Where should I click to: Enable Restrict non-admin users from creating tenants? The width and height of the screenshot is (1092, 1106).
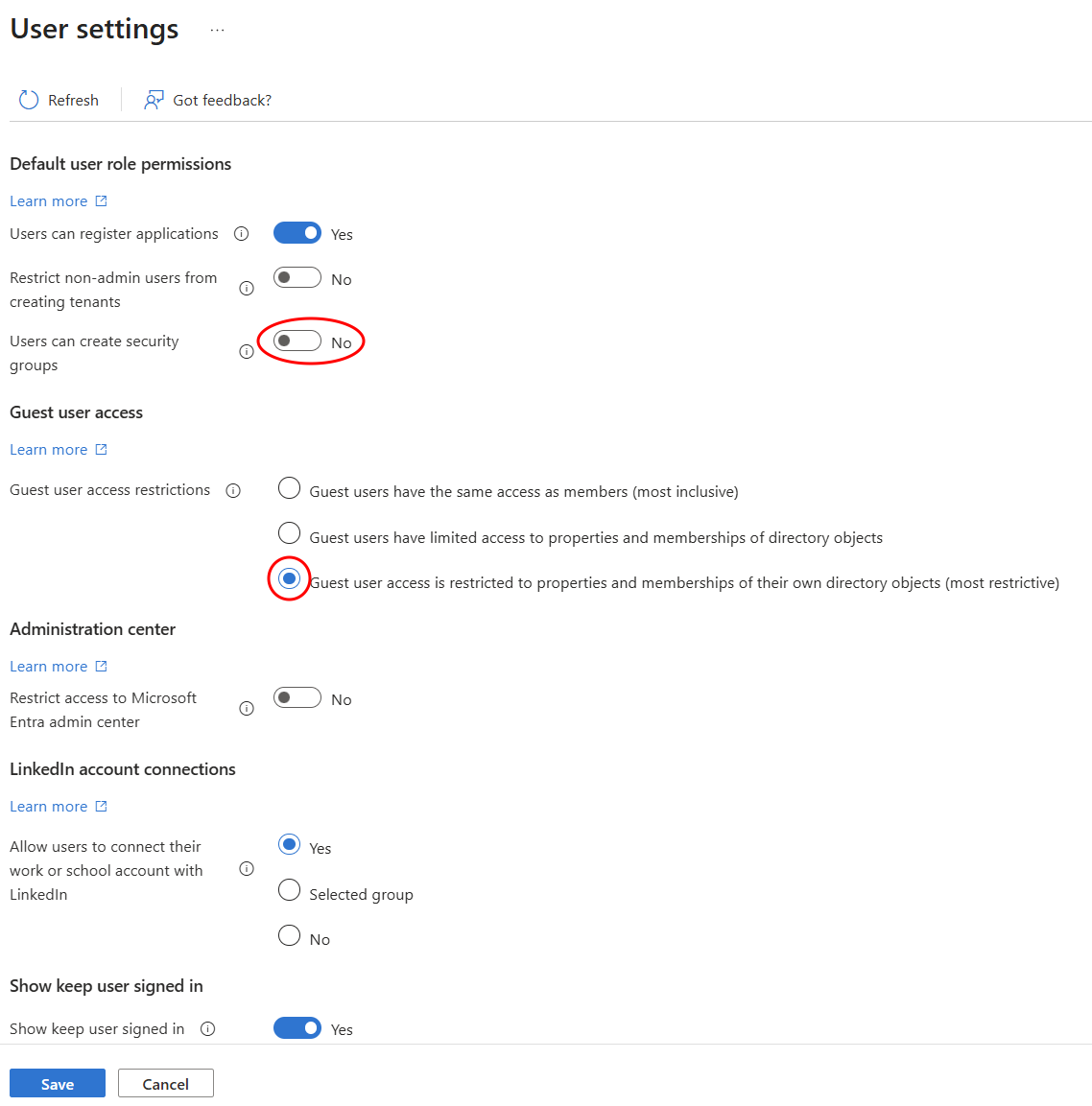tap(297, 278)
